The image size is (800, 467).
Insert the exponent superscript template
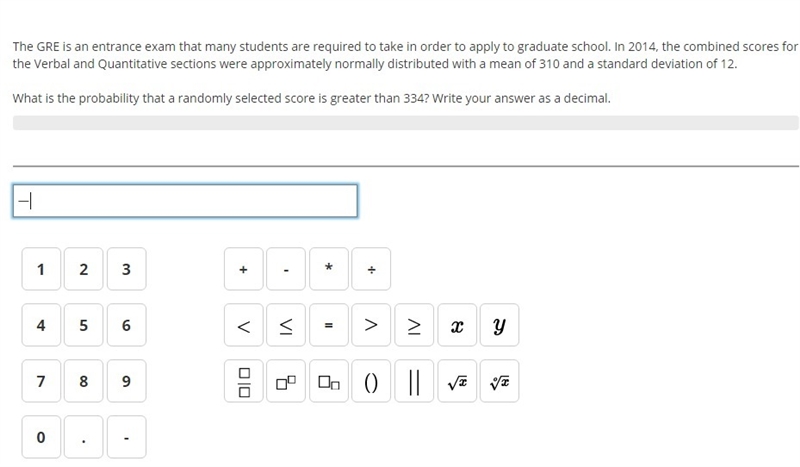pyautogui.click(x=286, y=381)
